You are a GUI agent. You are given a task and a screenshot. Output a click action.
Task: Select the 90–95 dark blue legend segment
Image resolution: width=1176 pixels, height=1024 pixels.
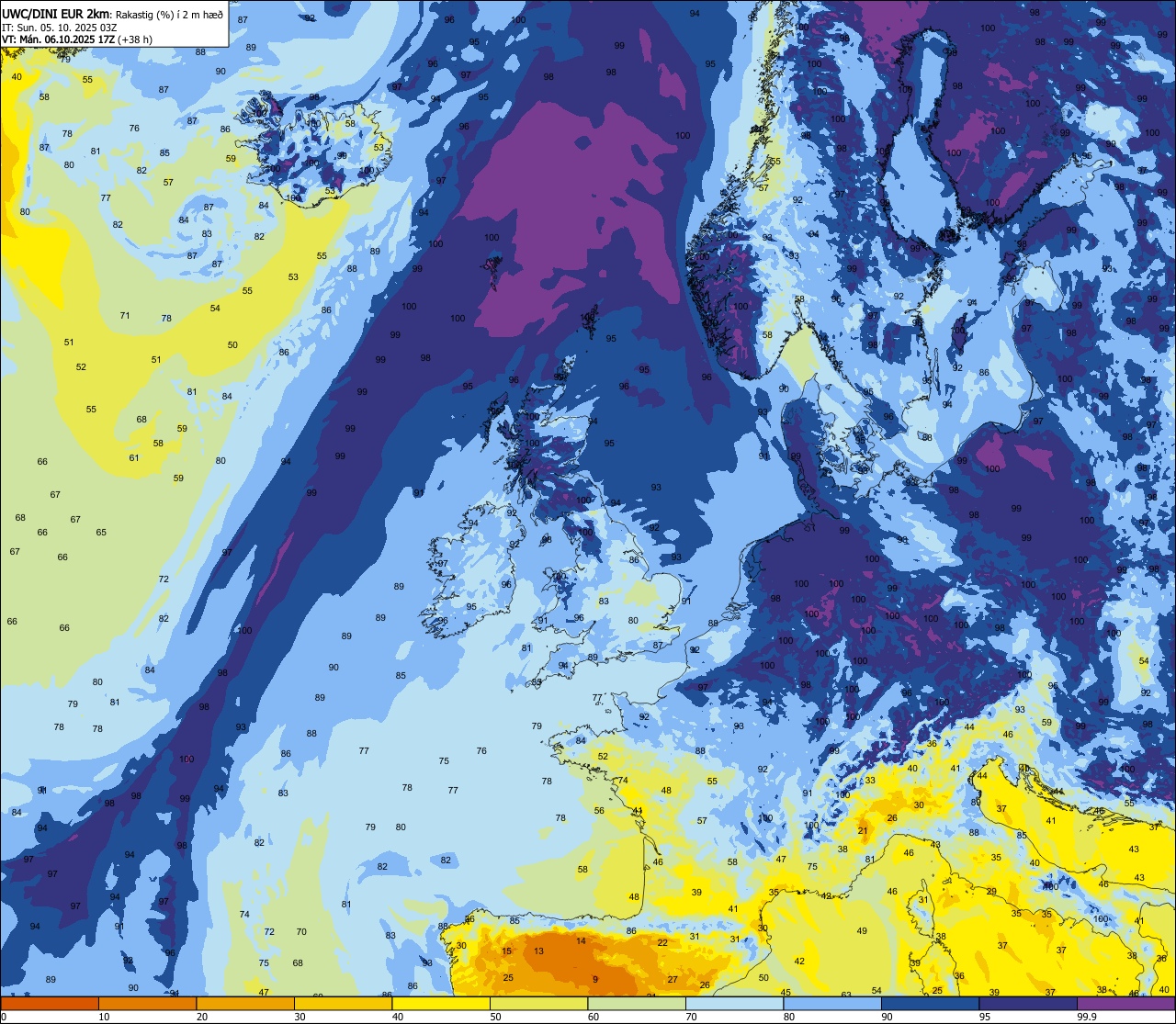[930, 1004]
